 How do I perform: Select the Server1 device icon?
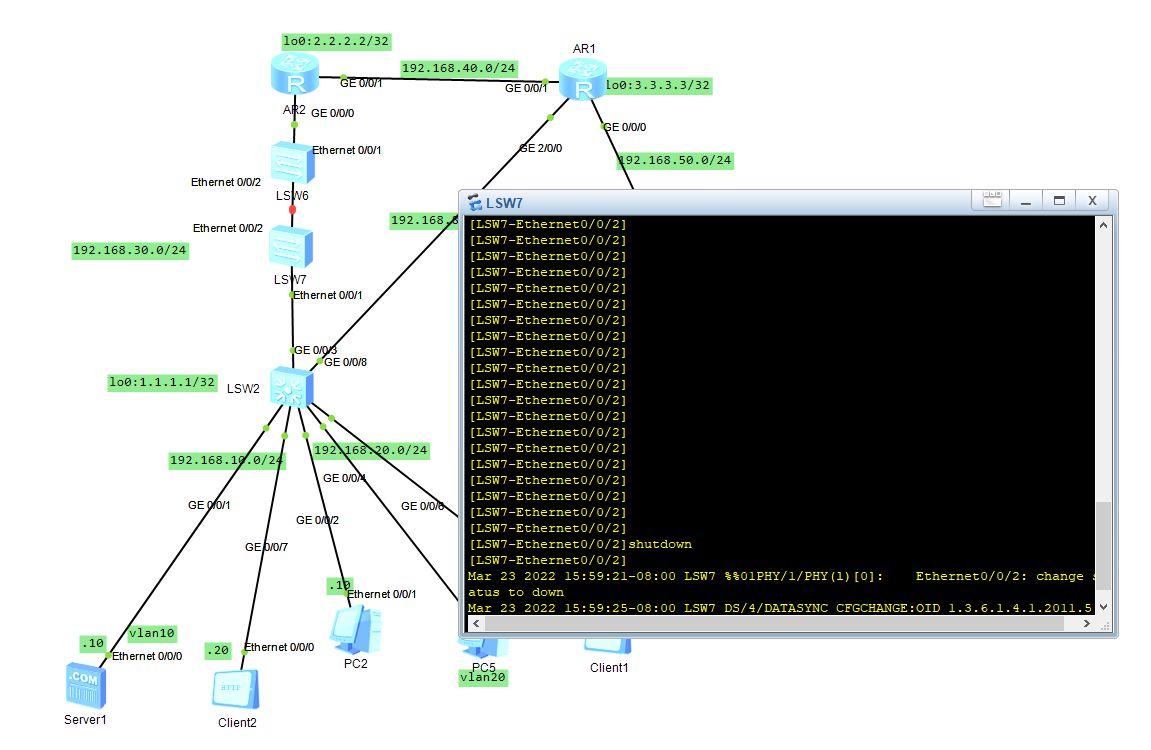(86, 685)
